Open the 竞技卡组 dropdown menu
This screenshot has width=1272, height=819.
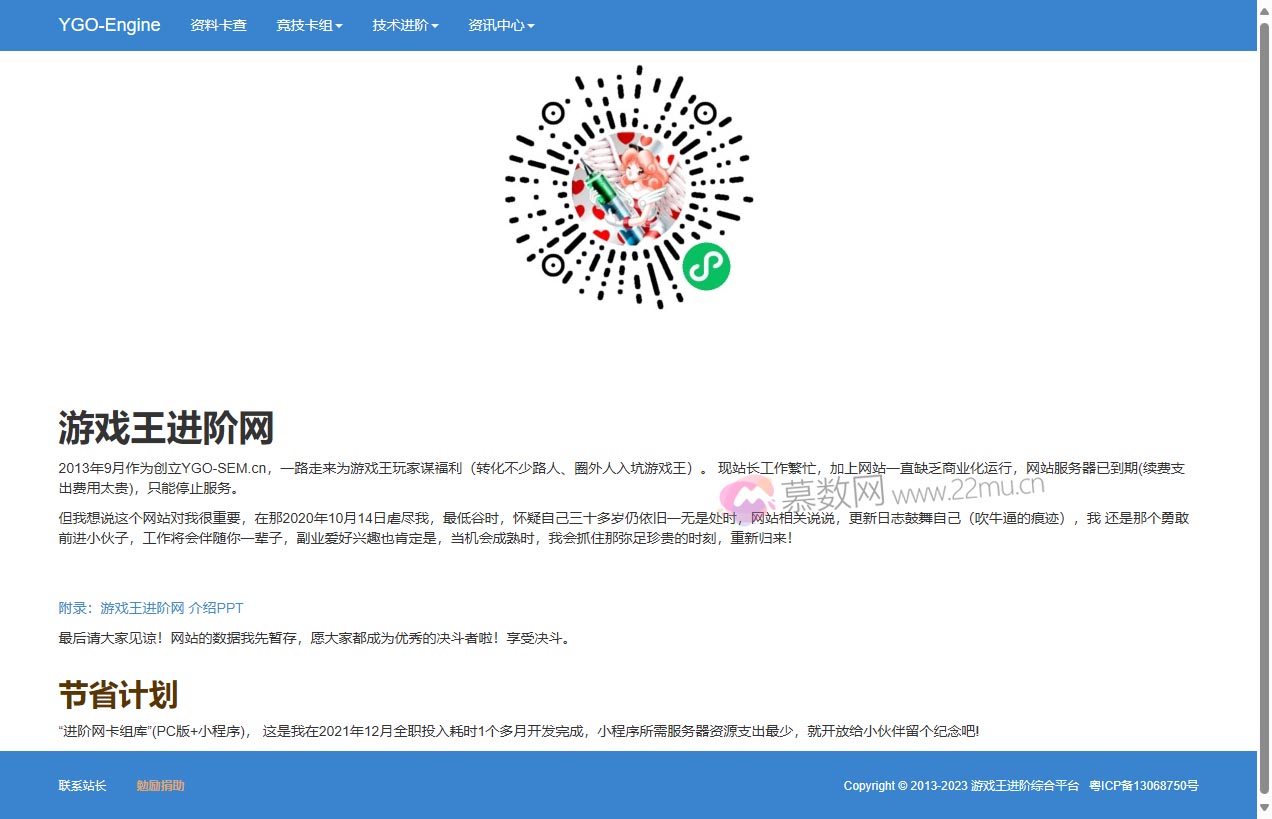(x=309, y=25)
